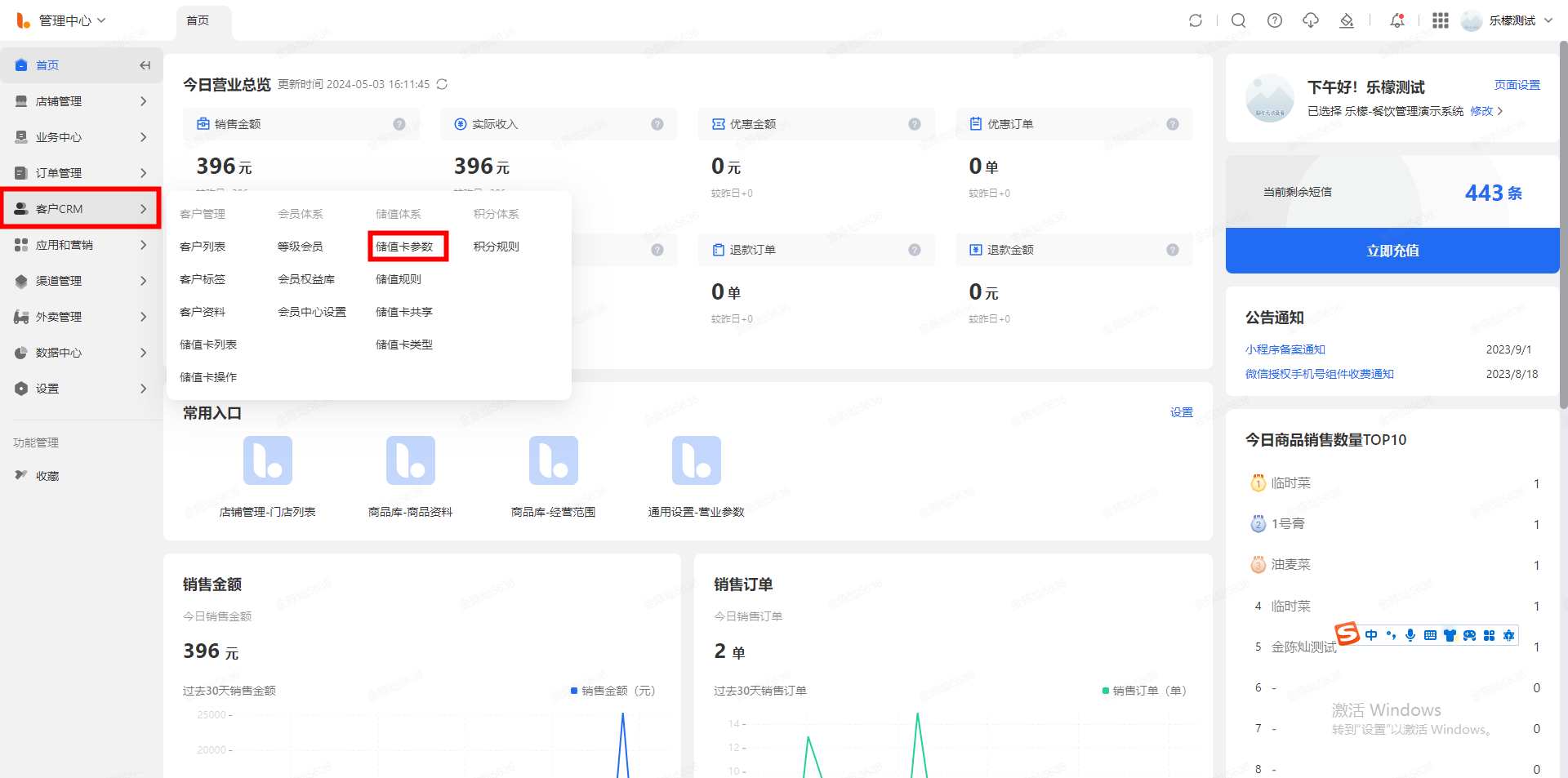Viewport: 1568px width, 778px height.
Task: Click the Sogou soft keyboard icon
Action: click(1430, 635)
